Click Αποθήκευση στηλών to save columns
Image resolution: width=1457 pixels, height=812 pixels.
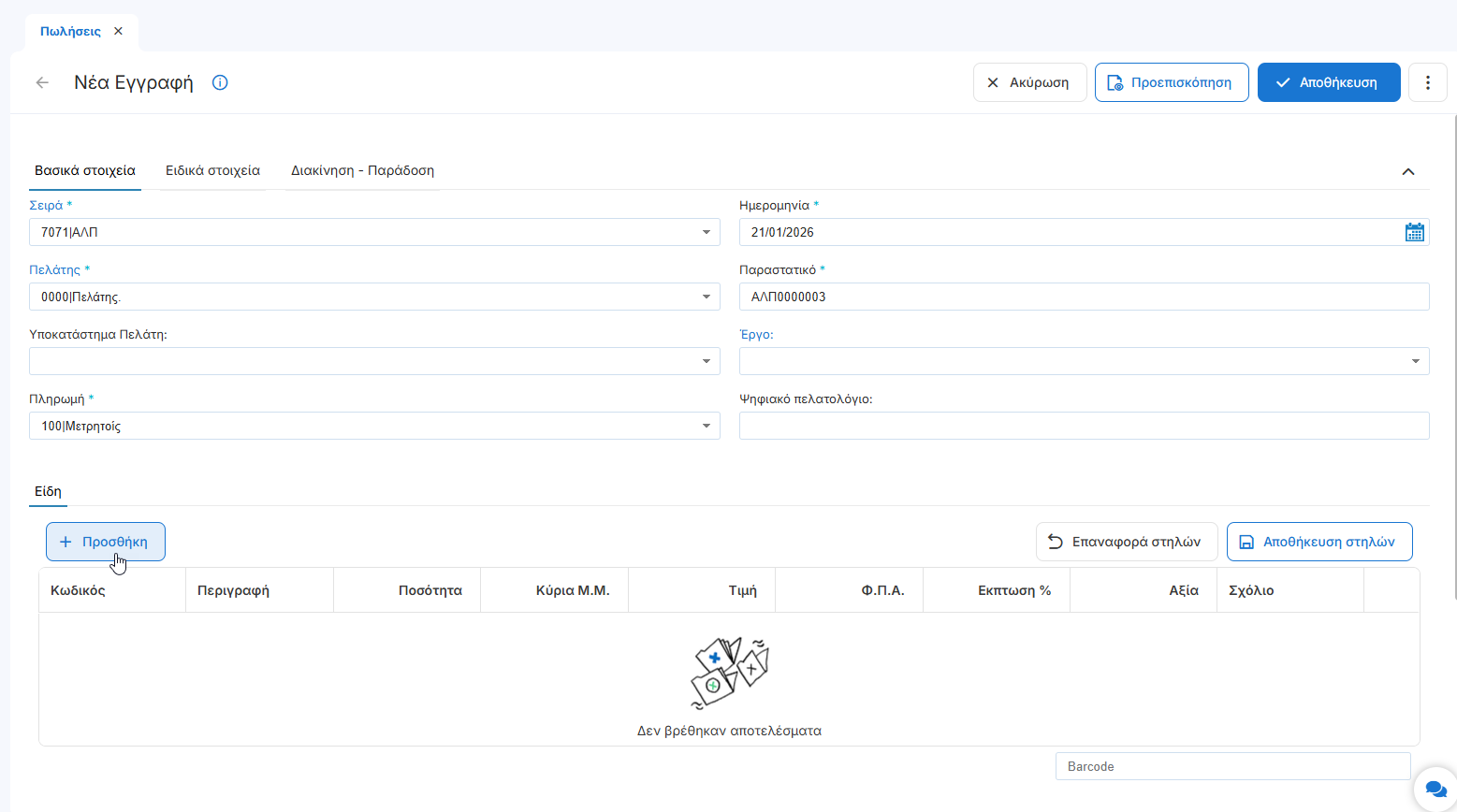(1319, 542)
